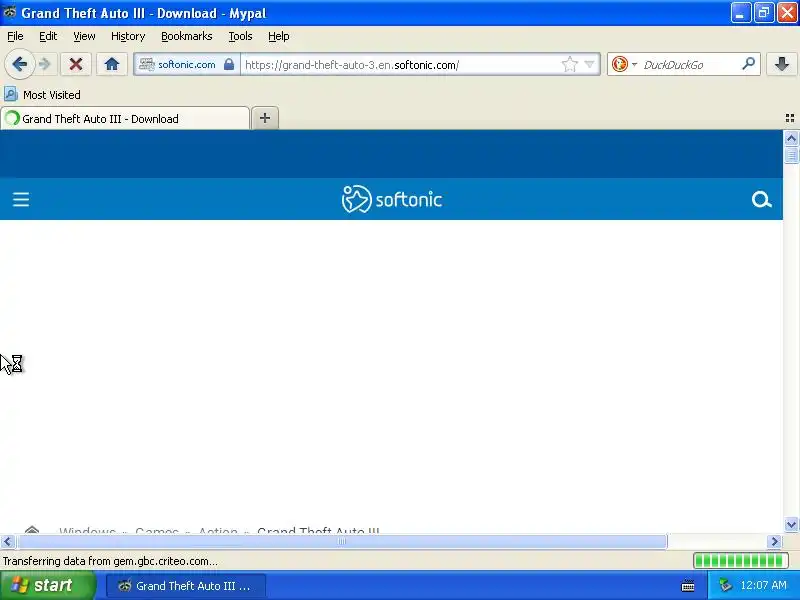
Task: Open a new tab with plus button
Action: tap(265, 118)
